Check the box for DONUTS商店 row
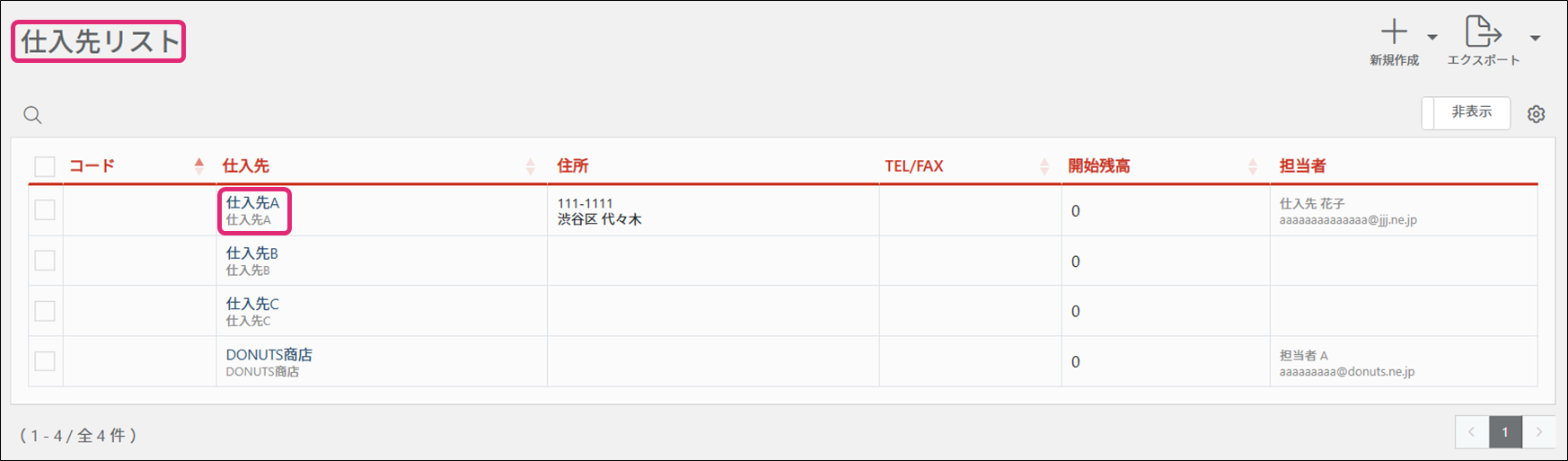Image resolution: width=1568 pixels, height=461 pixels. click(x=45, y=361)
